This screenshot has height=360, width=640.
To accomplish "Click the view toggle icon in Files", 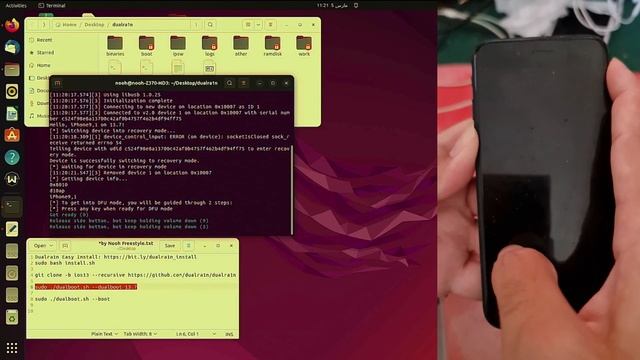I will pos(248,25).
